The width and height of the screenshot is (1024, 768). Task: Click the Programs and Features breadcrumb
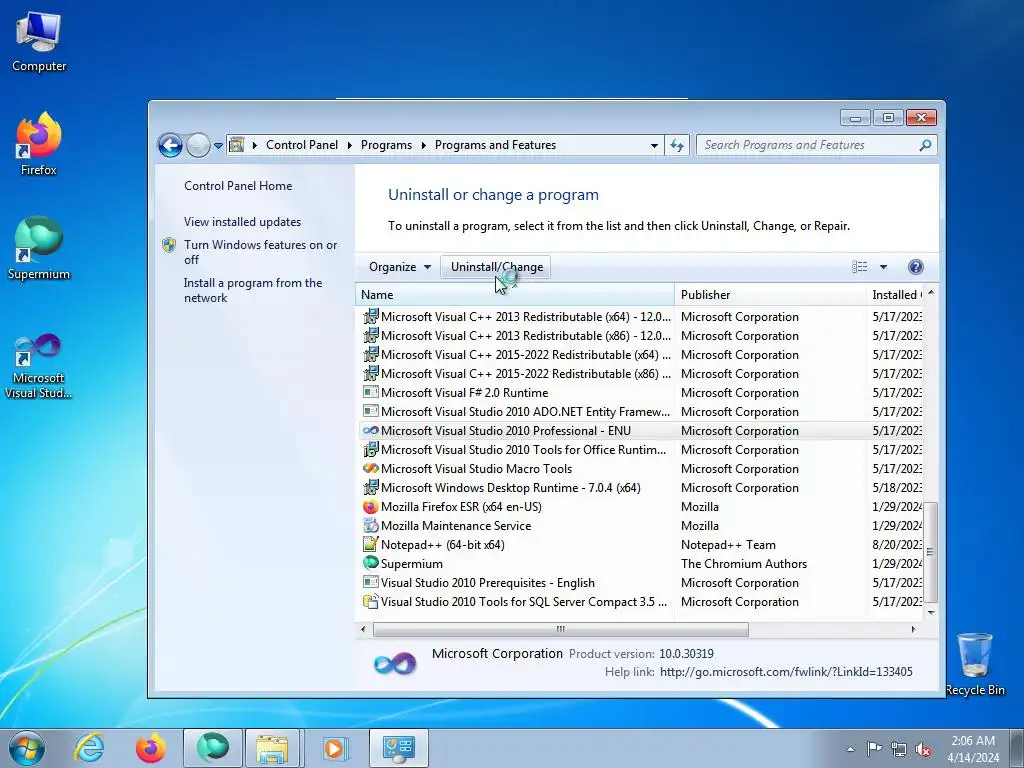coord(496,145)
